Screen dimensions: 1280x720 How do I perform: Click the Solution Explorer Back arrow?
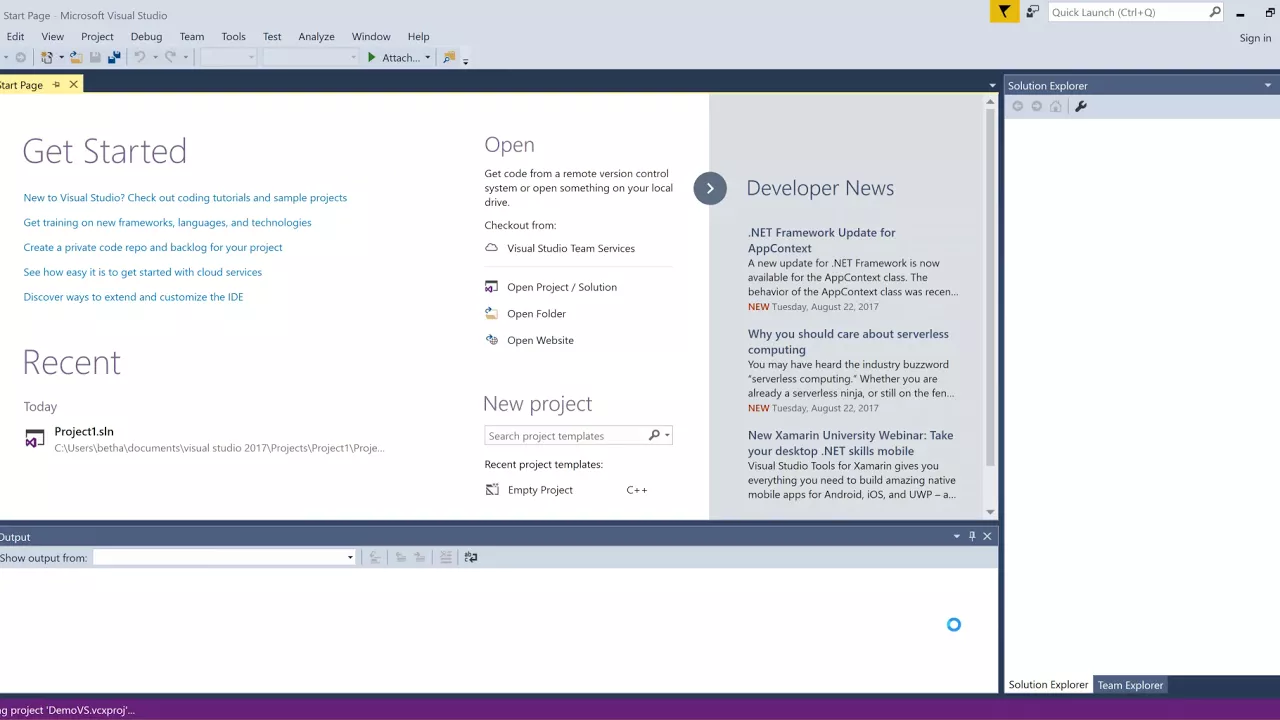(x=1017, y=106)
